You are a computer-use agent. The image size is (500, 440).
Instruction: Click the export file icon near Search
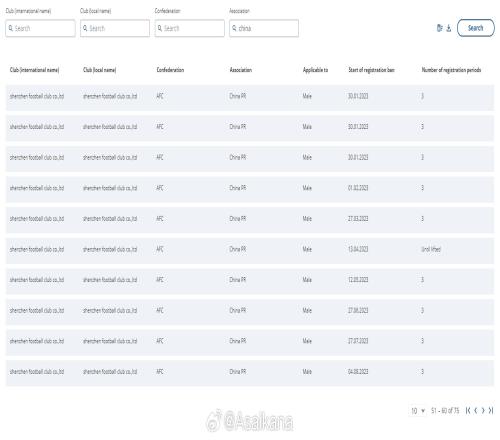click(440, 28)
